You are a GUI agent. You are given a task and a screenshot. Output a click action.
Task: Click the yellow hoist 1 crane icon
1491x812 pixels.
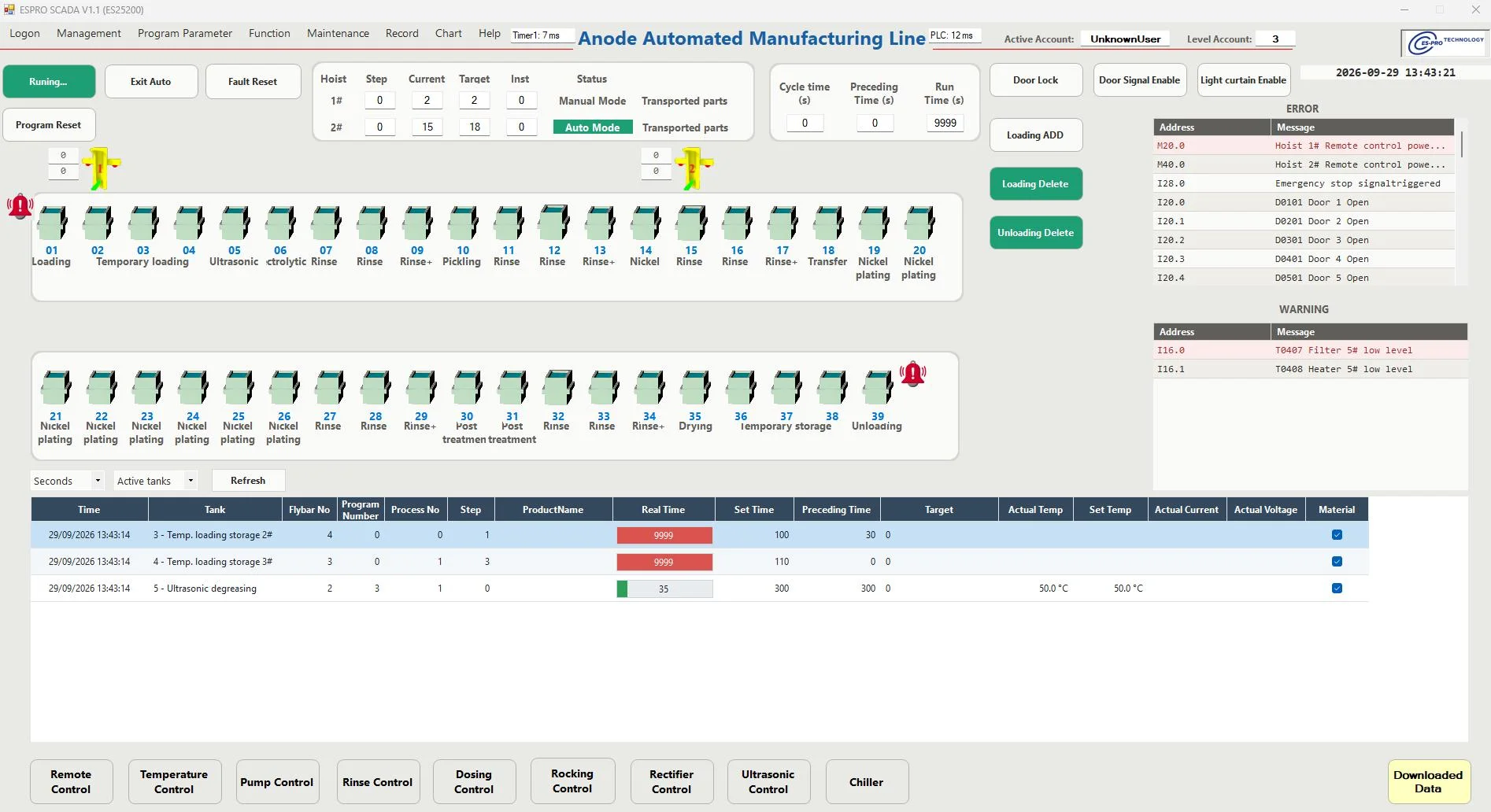pos(101,168)
